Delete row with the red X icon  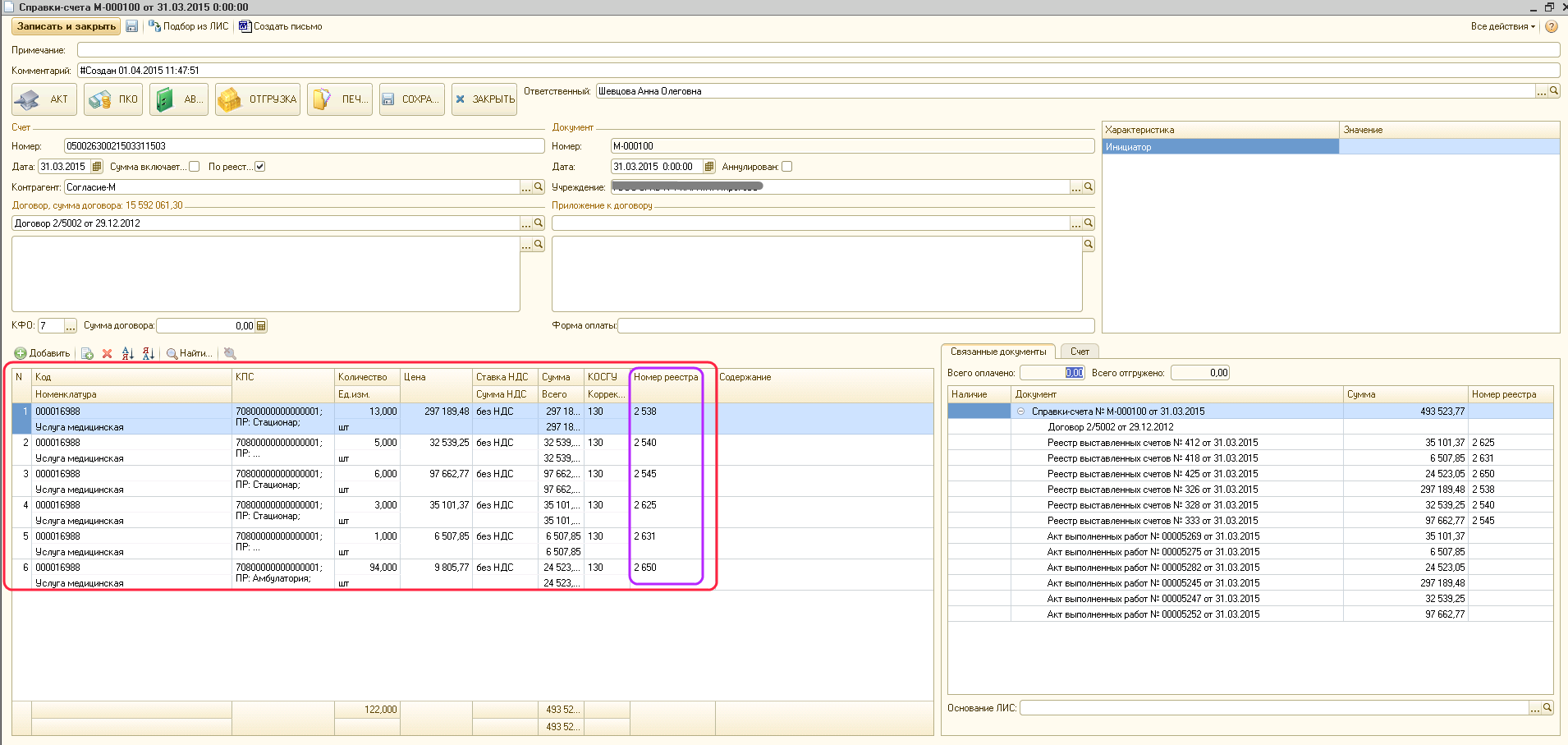coord(107,354)
